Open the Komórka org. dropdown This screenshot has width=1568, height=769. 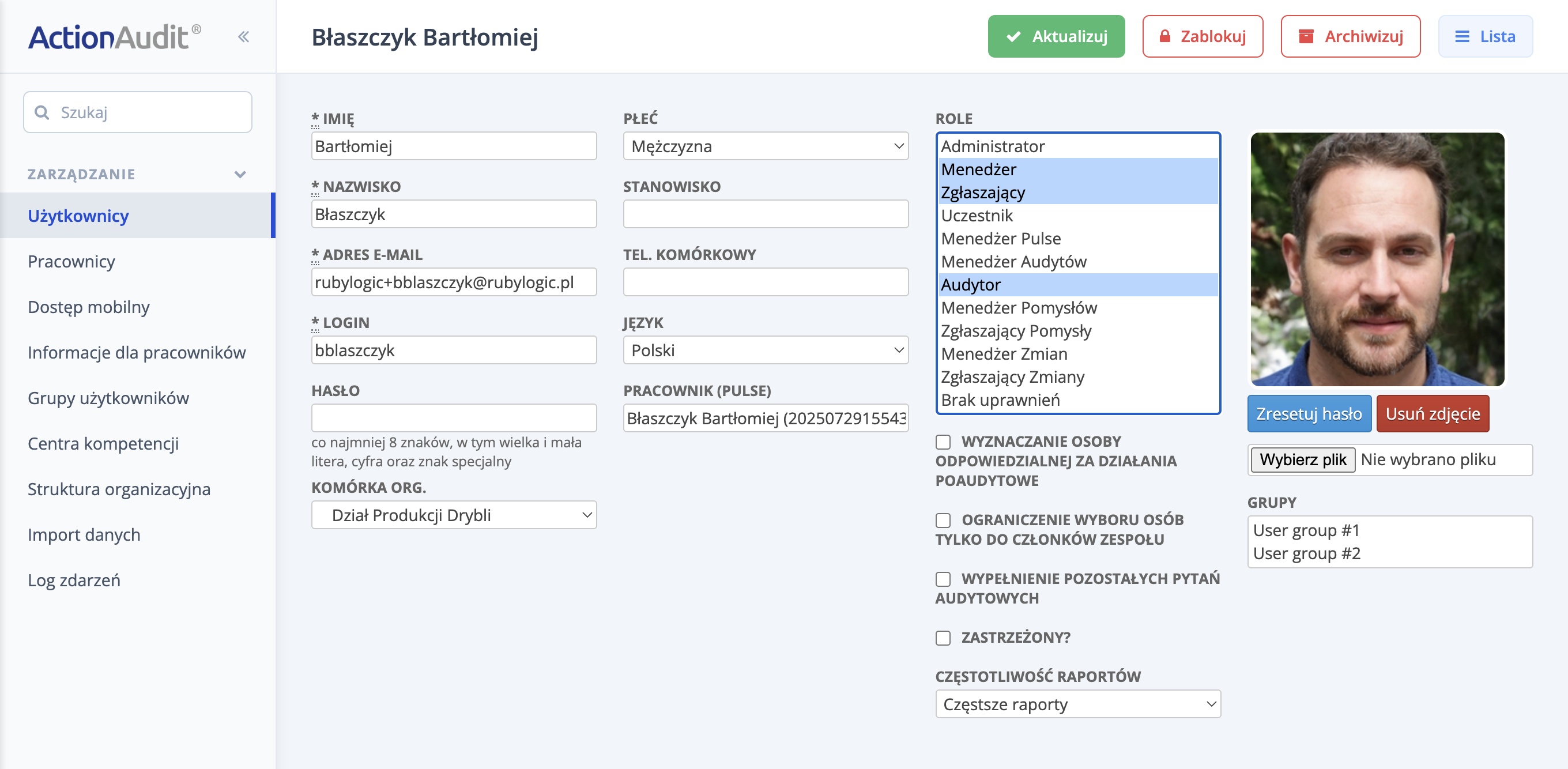tap(454, 515)
